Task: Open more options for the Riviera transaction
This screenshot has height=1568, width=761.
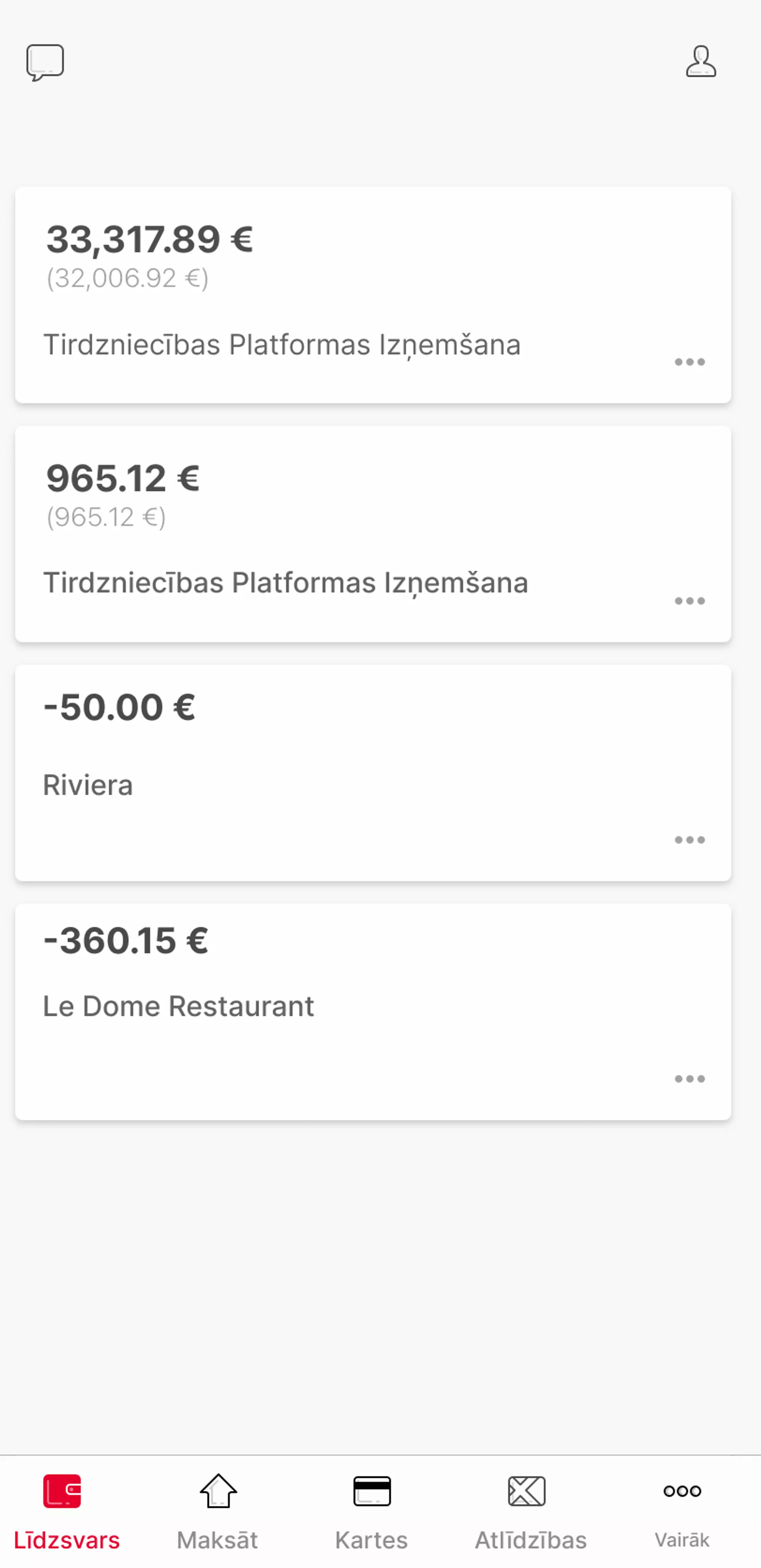Action: tap(689, 840)
